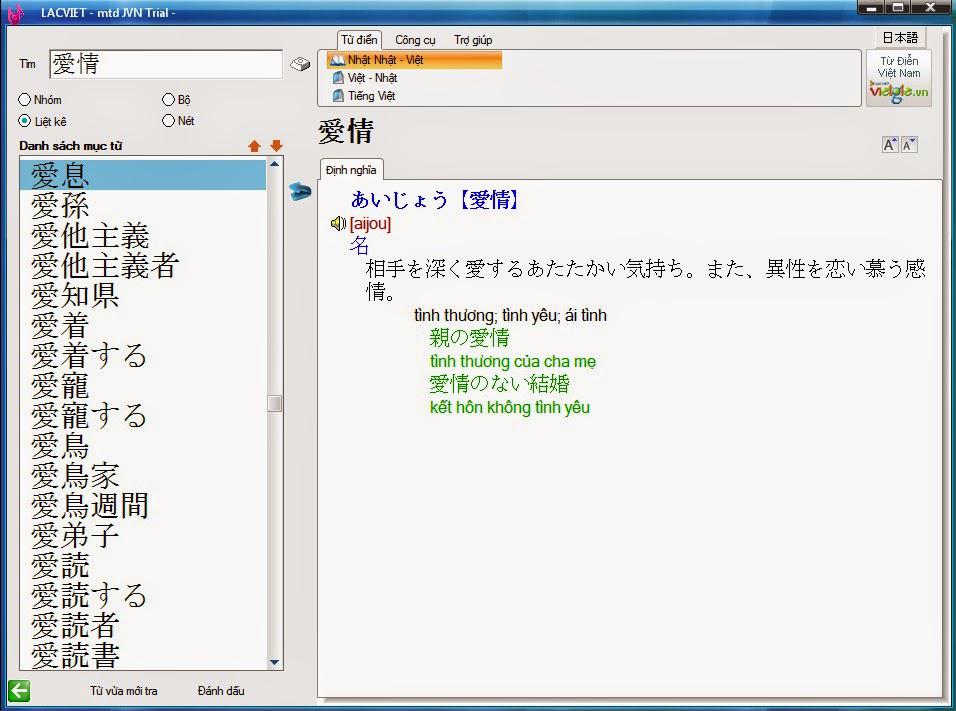Image resolution: width=956 pixels, height=711 pixels.
Task: Click the LACVIET app icon in title bar
Action: pos(16,12)
